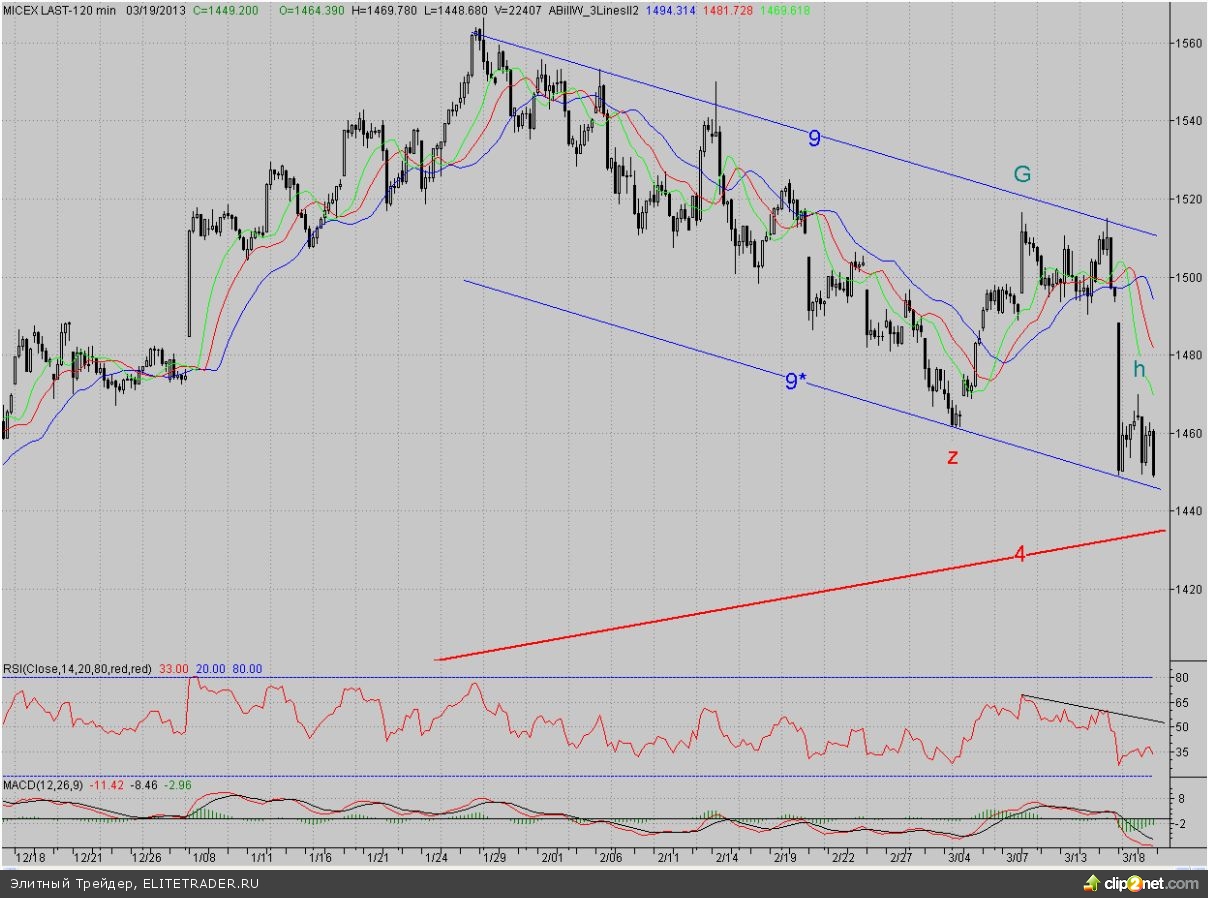The image size is (1208, 898).
Task: Select the teal h wave label
Action: click(x=1139, y=369)
